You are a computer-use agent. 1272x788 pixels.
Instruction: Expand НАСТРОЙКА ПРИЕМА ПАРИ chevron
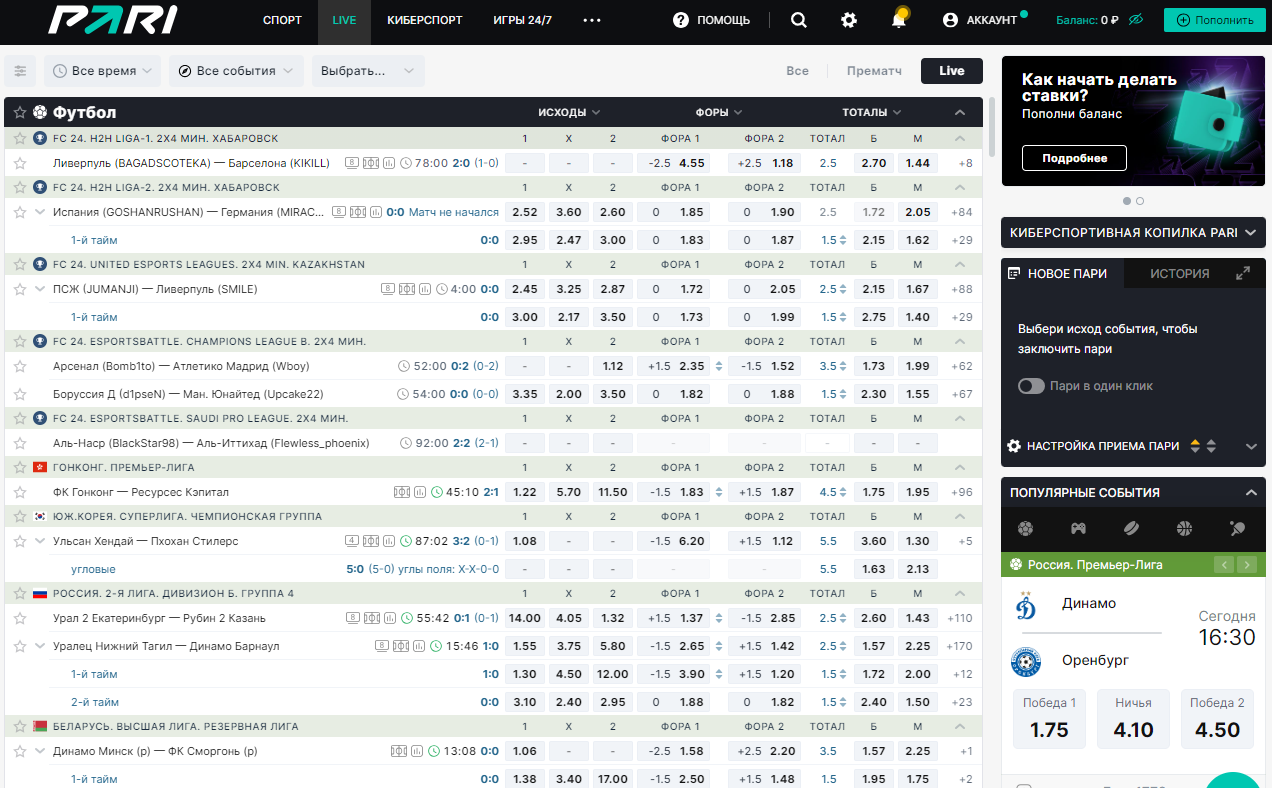click(1250, 446)
